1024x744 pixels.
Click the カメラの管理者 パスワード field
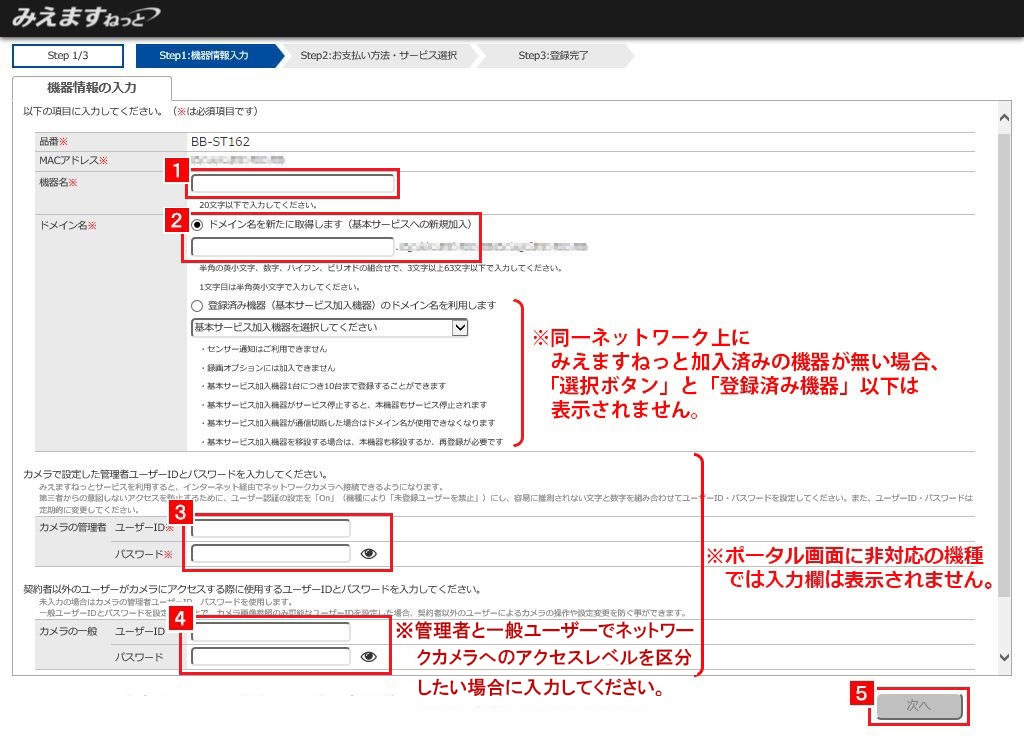tap(271, 554)
